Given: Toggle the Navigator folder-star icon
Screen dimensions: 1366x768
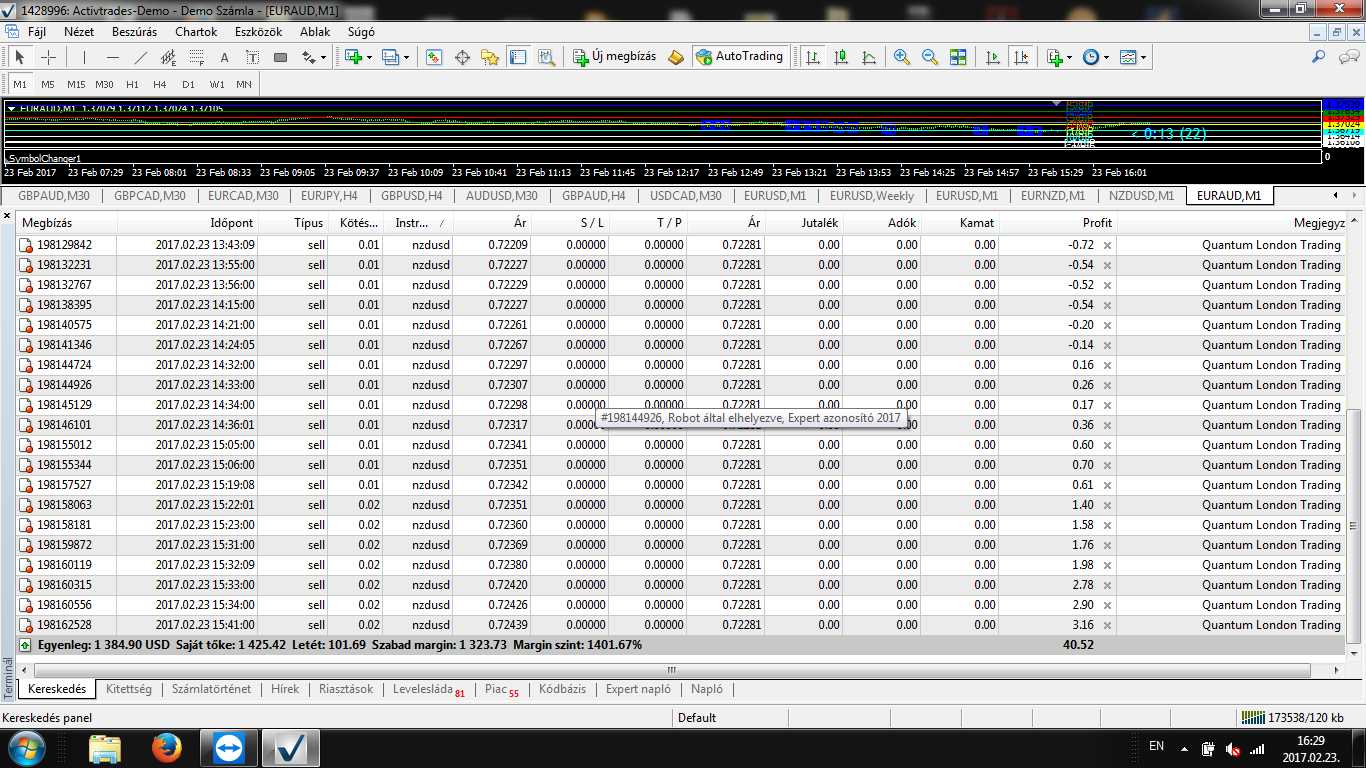Looking at the screenshot, I should [x=490, y=57].
